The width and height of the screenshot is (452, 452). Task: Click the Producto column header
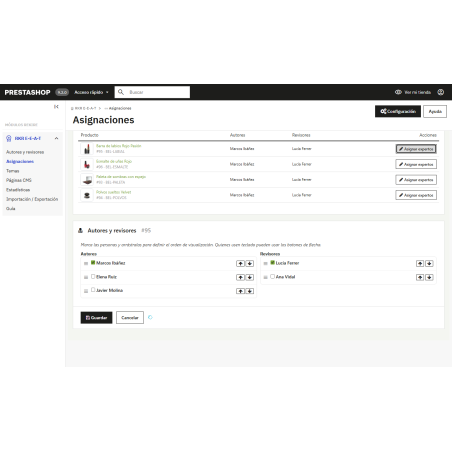click(x=90, y=135)
